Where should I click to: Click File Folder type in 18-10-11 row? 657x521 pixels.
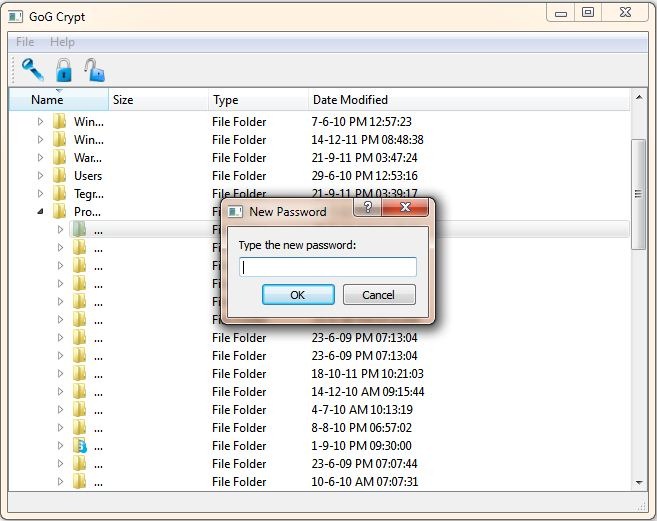pos(239,373)
